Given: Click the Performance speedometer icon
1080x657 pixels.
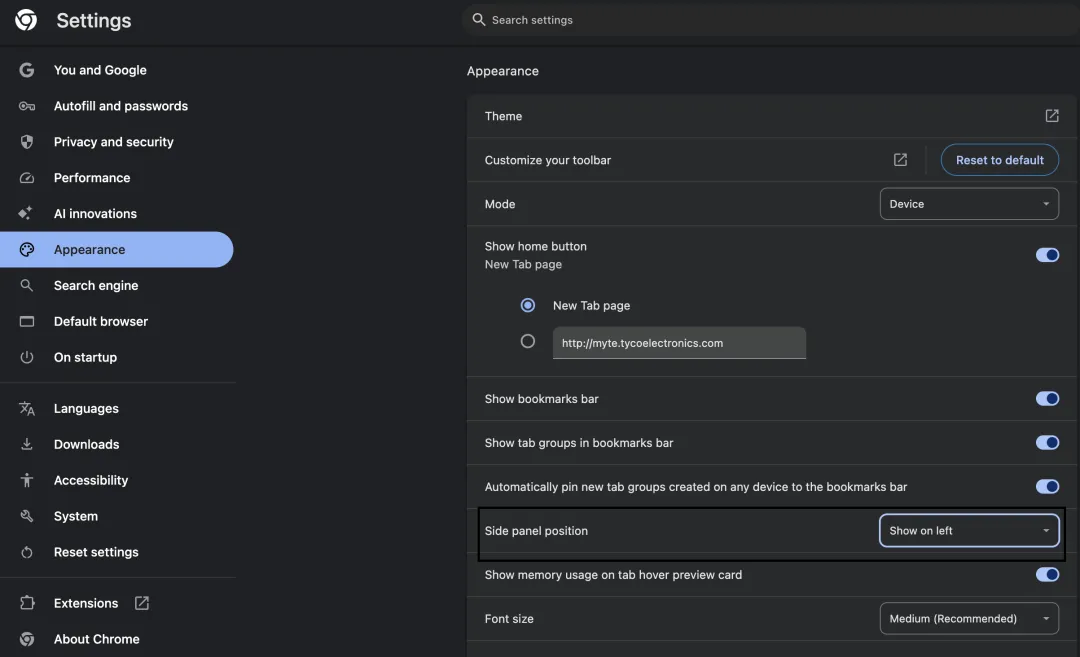Looking at the screenshot, I should pyautogui.click(x=27, y=178).
